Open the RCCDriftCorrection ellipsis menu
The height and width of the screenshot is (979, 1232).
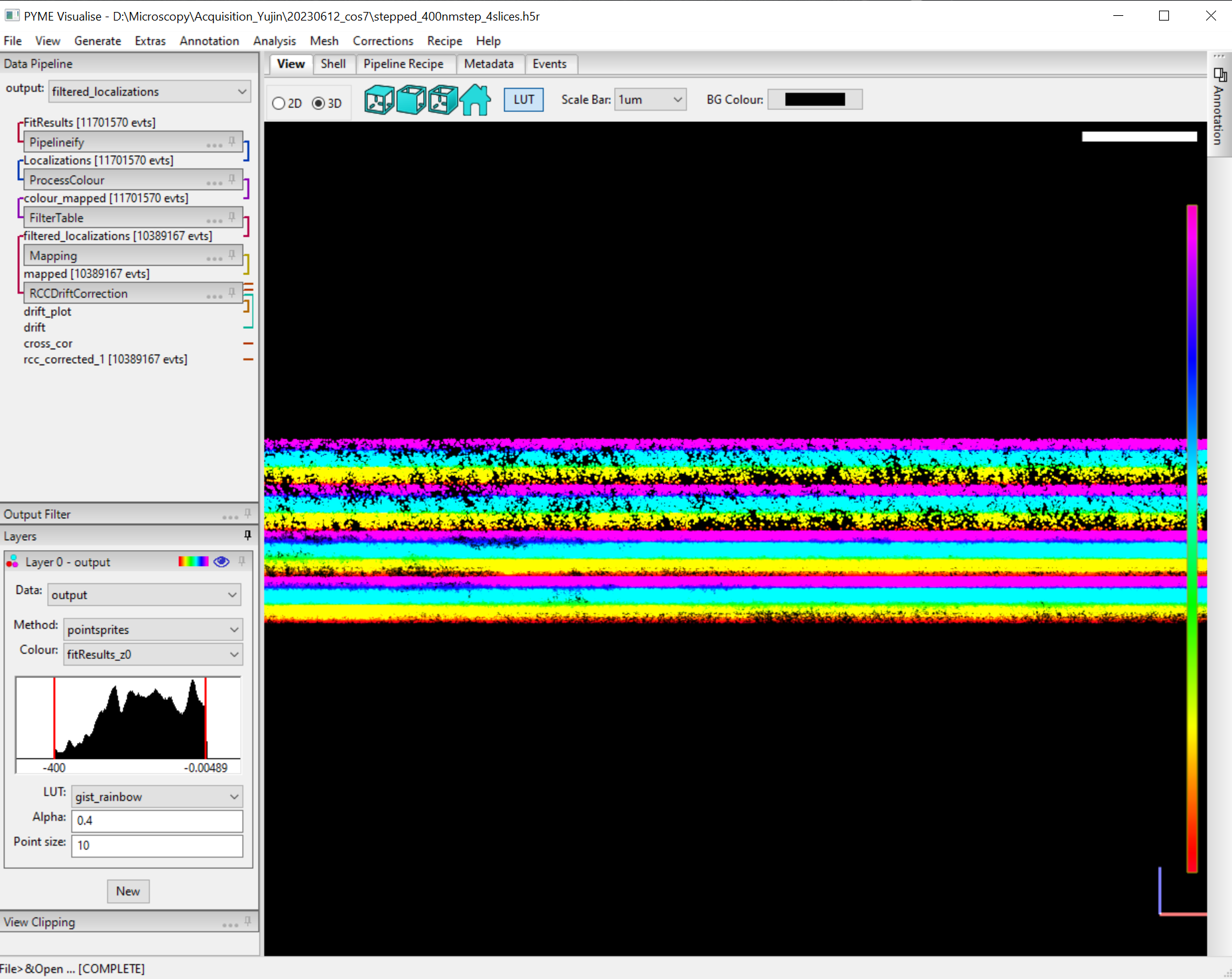pos(214,296)
